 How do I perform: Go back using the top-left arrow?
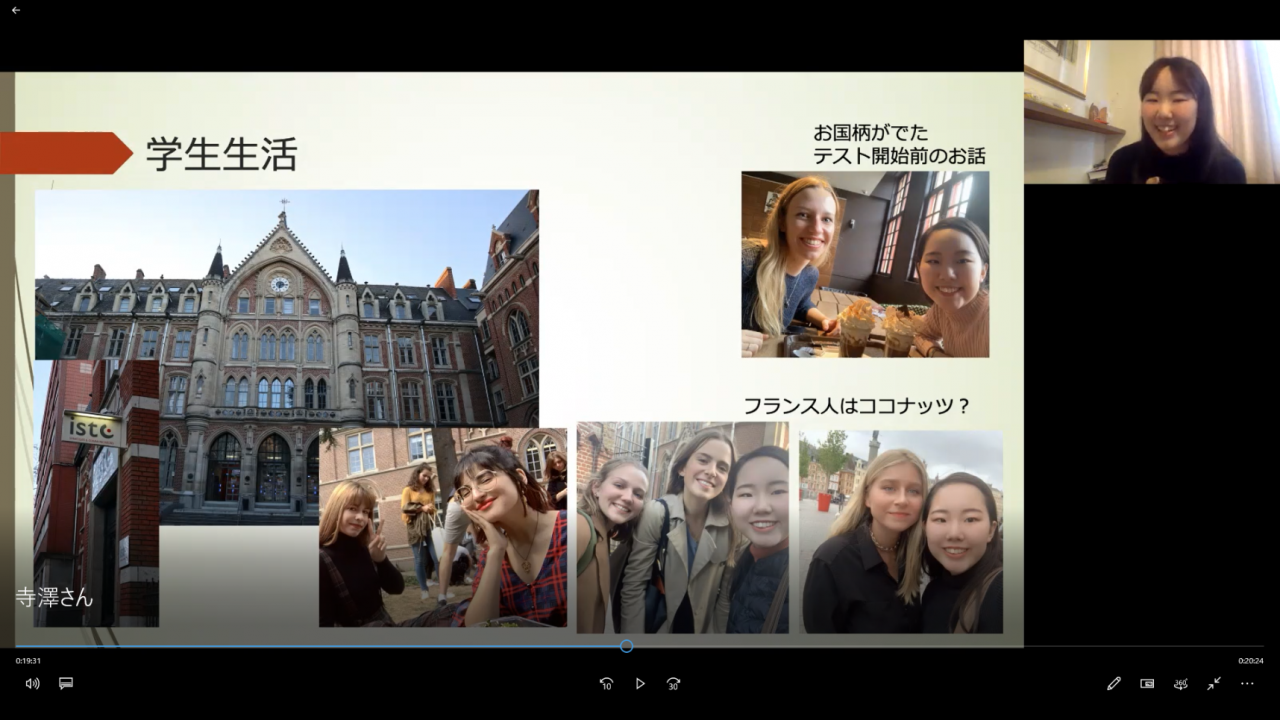pyautogui.click(x=15, y=10)
